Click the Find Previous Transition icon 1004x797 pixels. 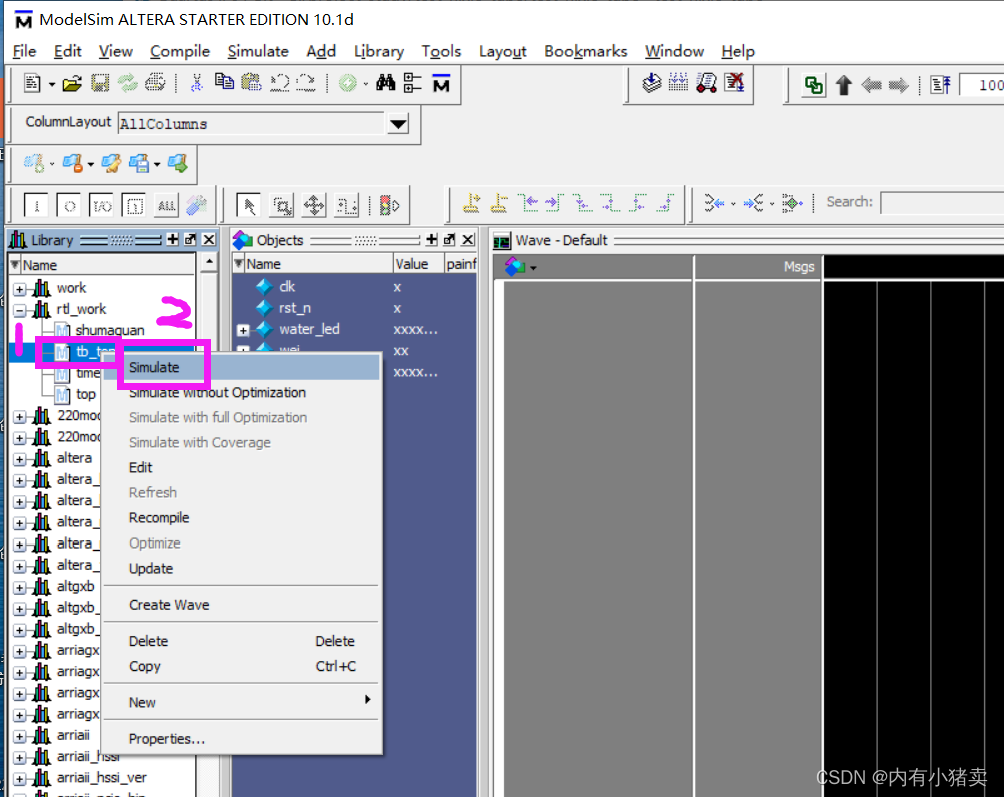click(528, 203)
